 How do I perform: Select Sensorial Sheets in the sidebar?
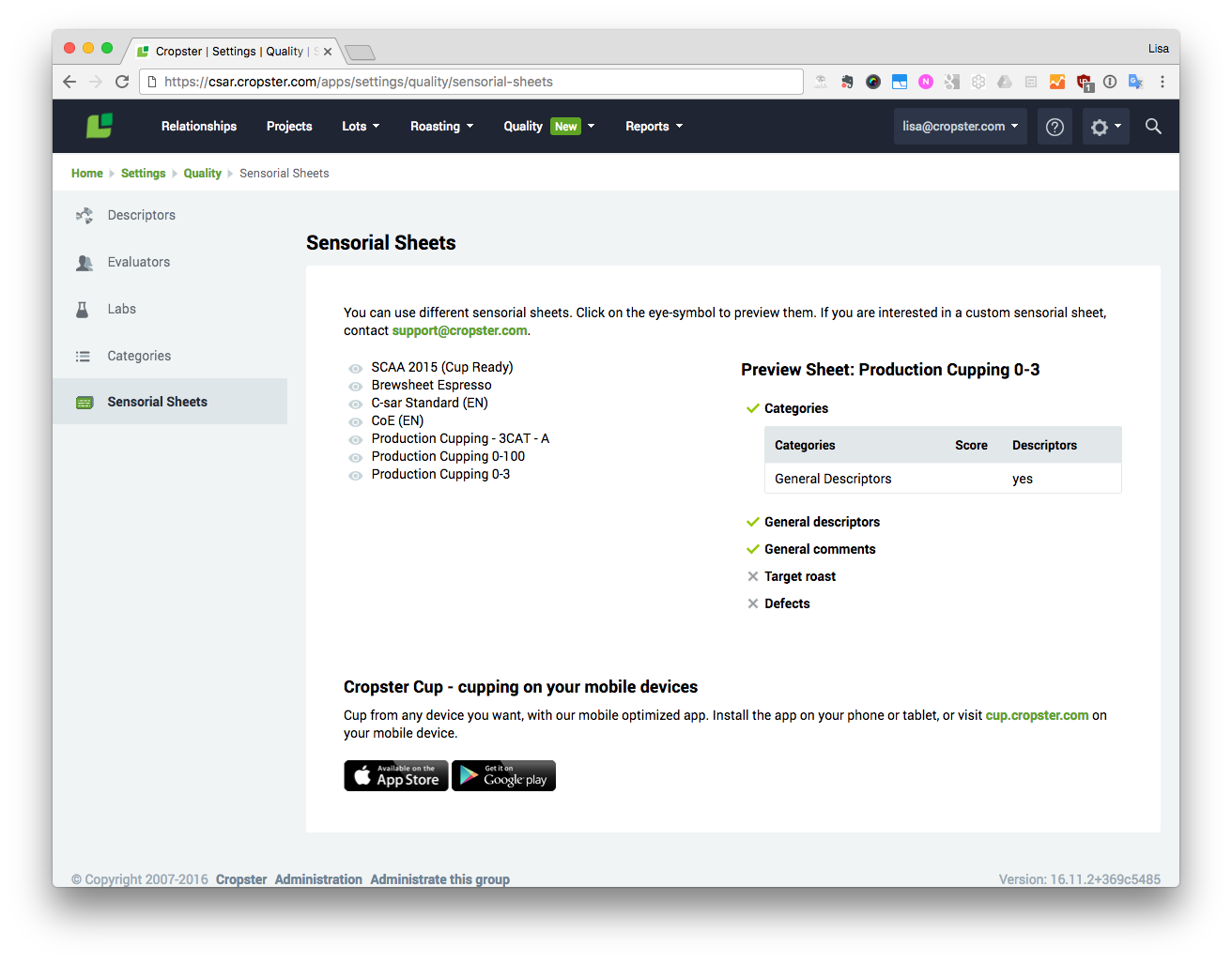pos(170,402)
